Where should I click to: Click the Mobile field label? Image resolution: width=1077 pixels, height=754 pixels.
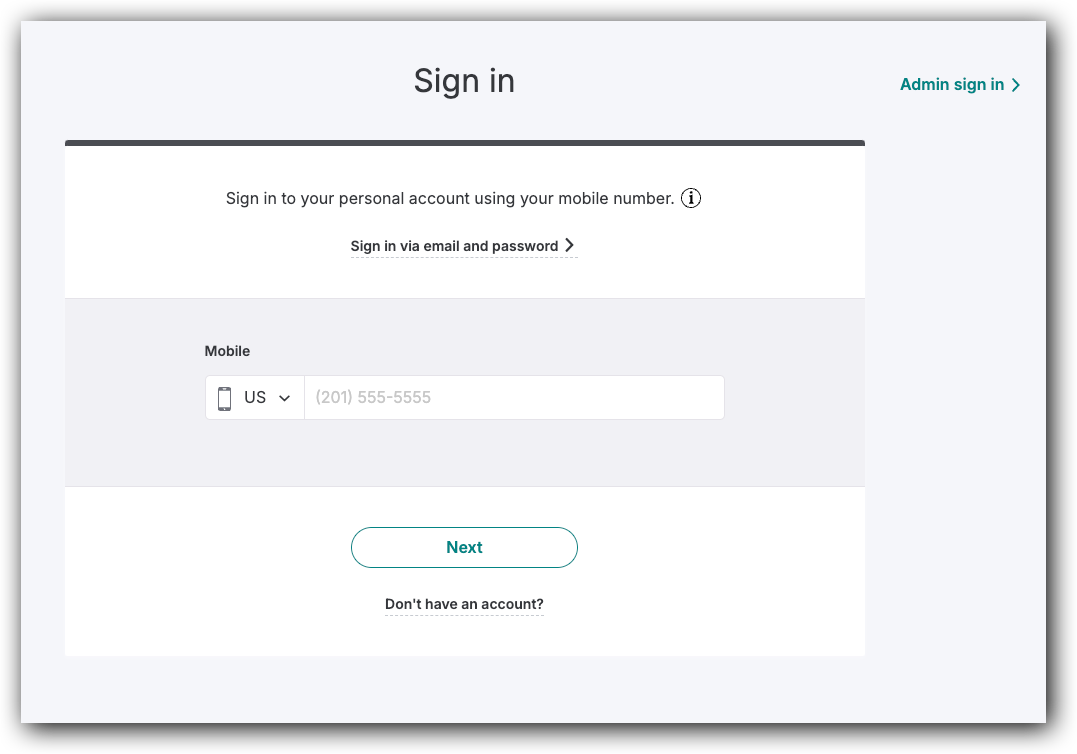tap(227, 351)
